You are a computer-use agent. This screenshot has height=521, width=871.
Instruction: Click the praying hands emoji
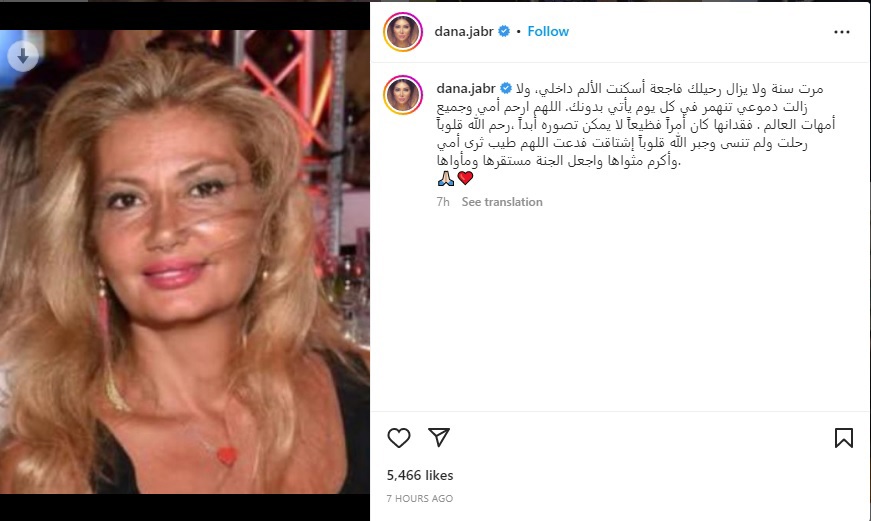click(445, 178)
